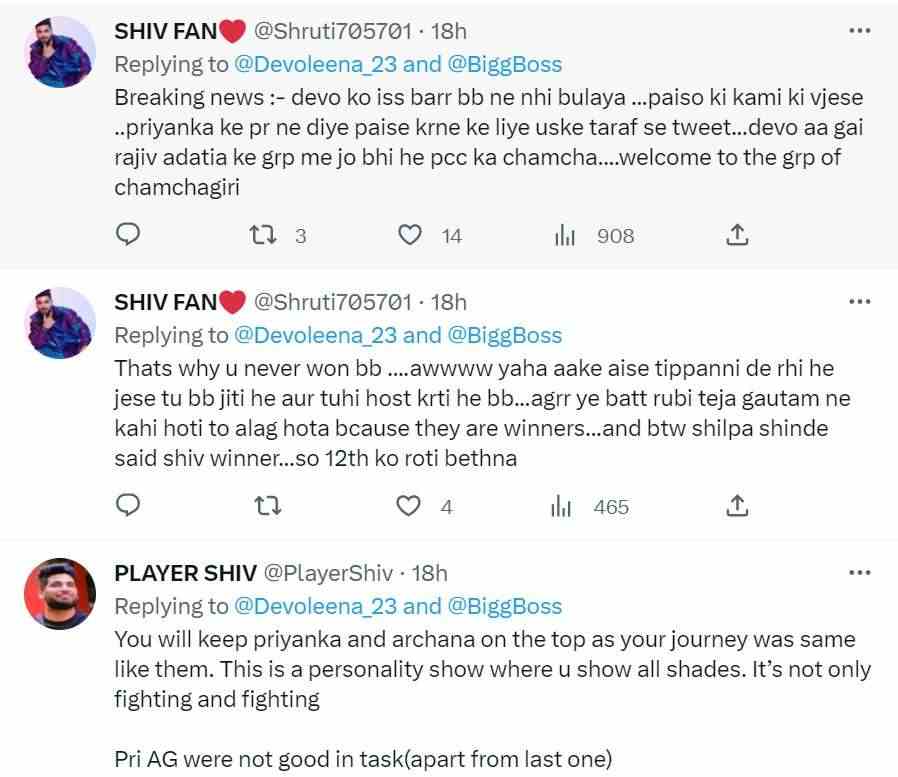Reply to tweet with 465 views
Viewport: 898px width, 777px height.
[128, 506]
